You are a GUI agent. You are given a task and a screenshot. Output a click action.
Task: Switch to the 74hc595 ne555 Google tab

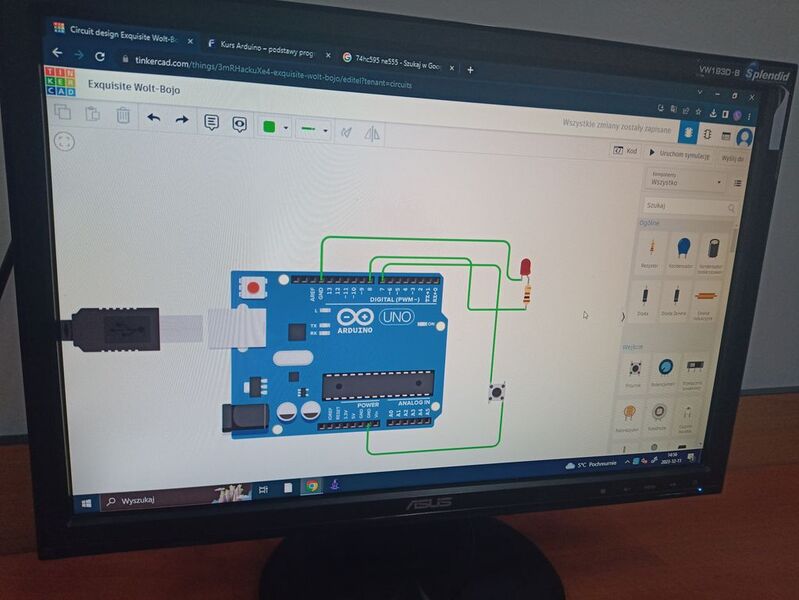[398, 62]
